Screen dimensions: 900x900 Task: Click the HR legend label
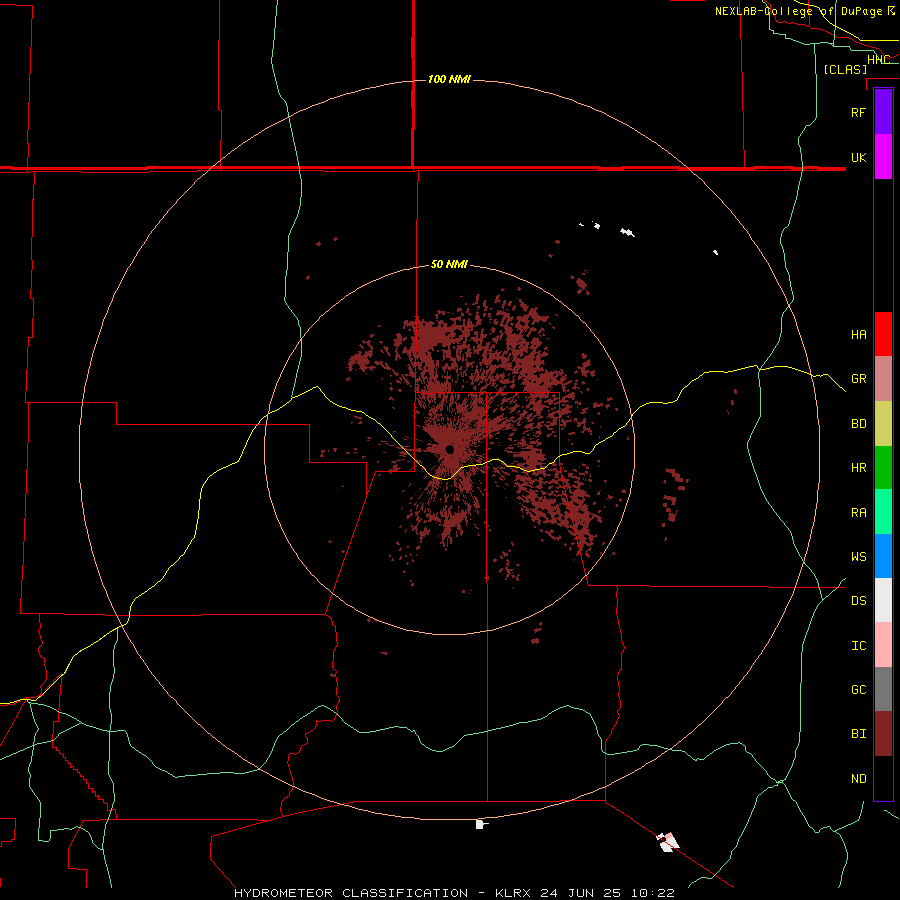[858, 468]
